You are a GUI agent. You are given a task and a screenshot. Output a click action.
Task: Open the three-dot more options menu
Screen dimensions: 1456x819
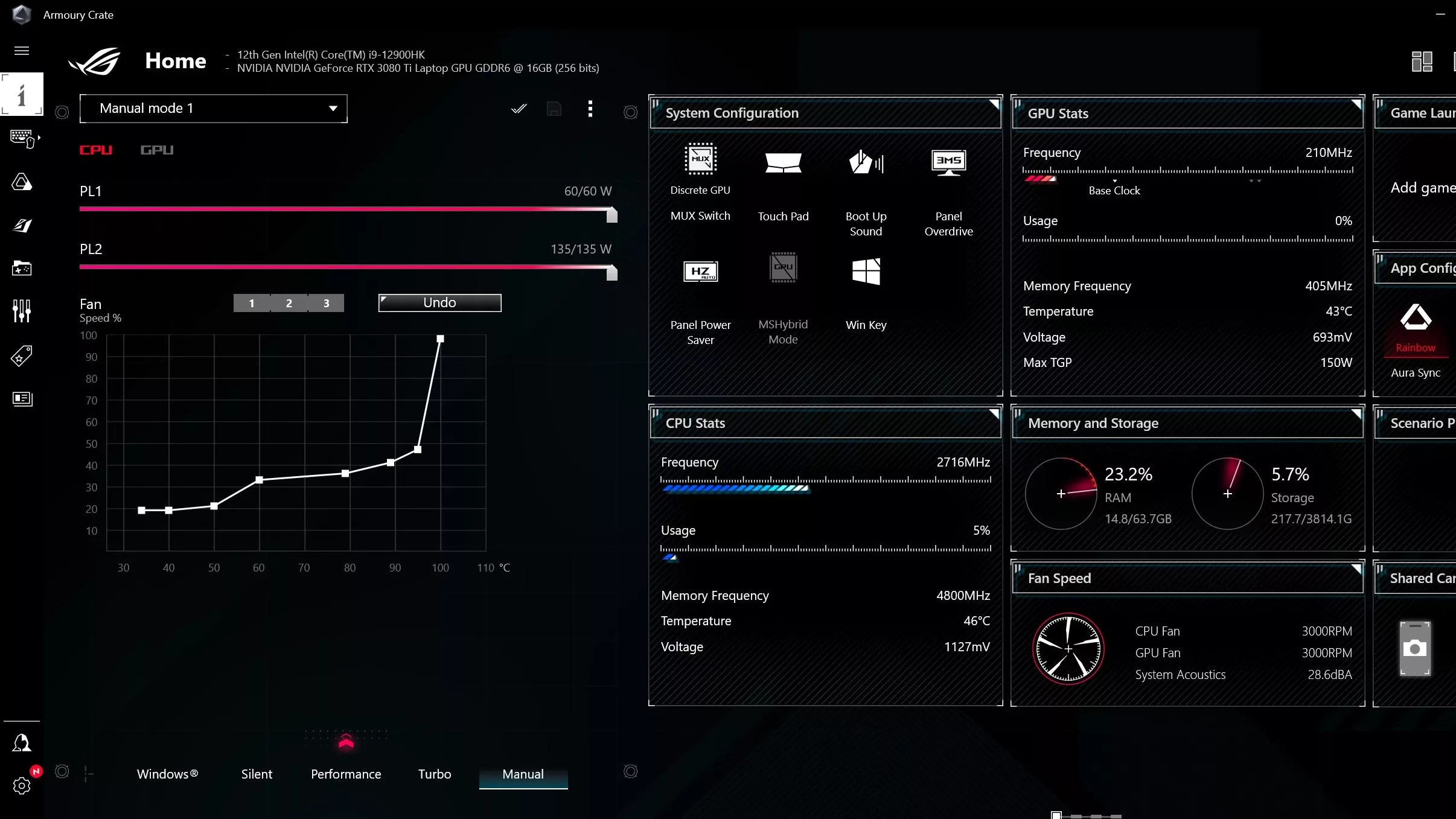coord(590,109)
